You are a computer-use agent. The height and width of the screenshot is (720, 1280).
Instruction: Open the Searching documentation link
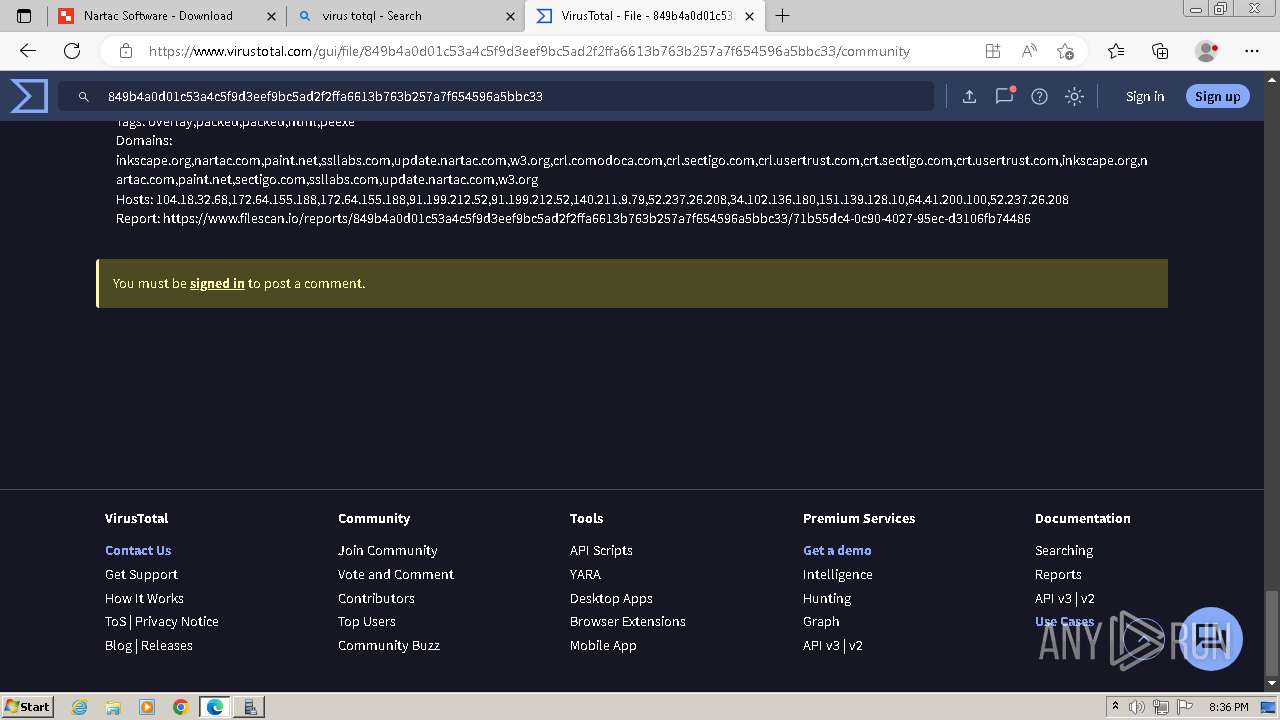[1064, 550]
